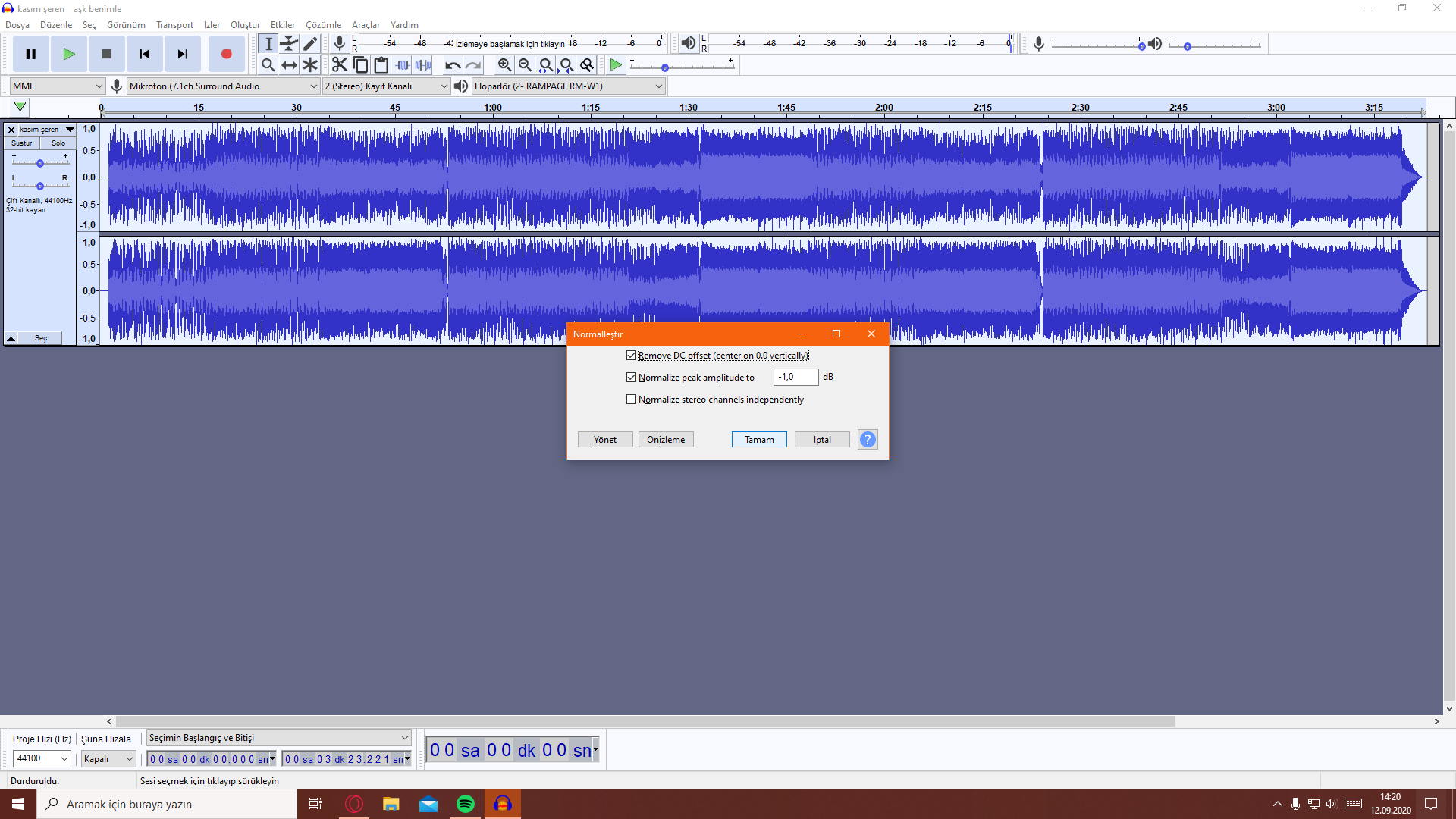Select the Selection (I-beam) tool
This screenshot has height=819, width=1456.
pos(268,43)
